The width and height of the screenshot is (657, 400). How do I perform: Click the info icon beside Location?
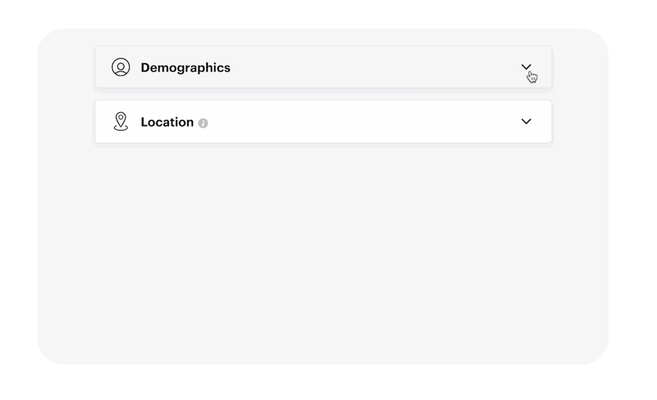point(203,123)
